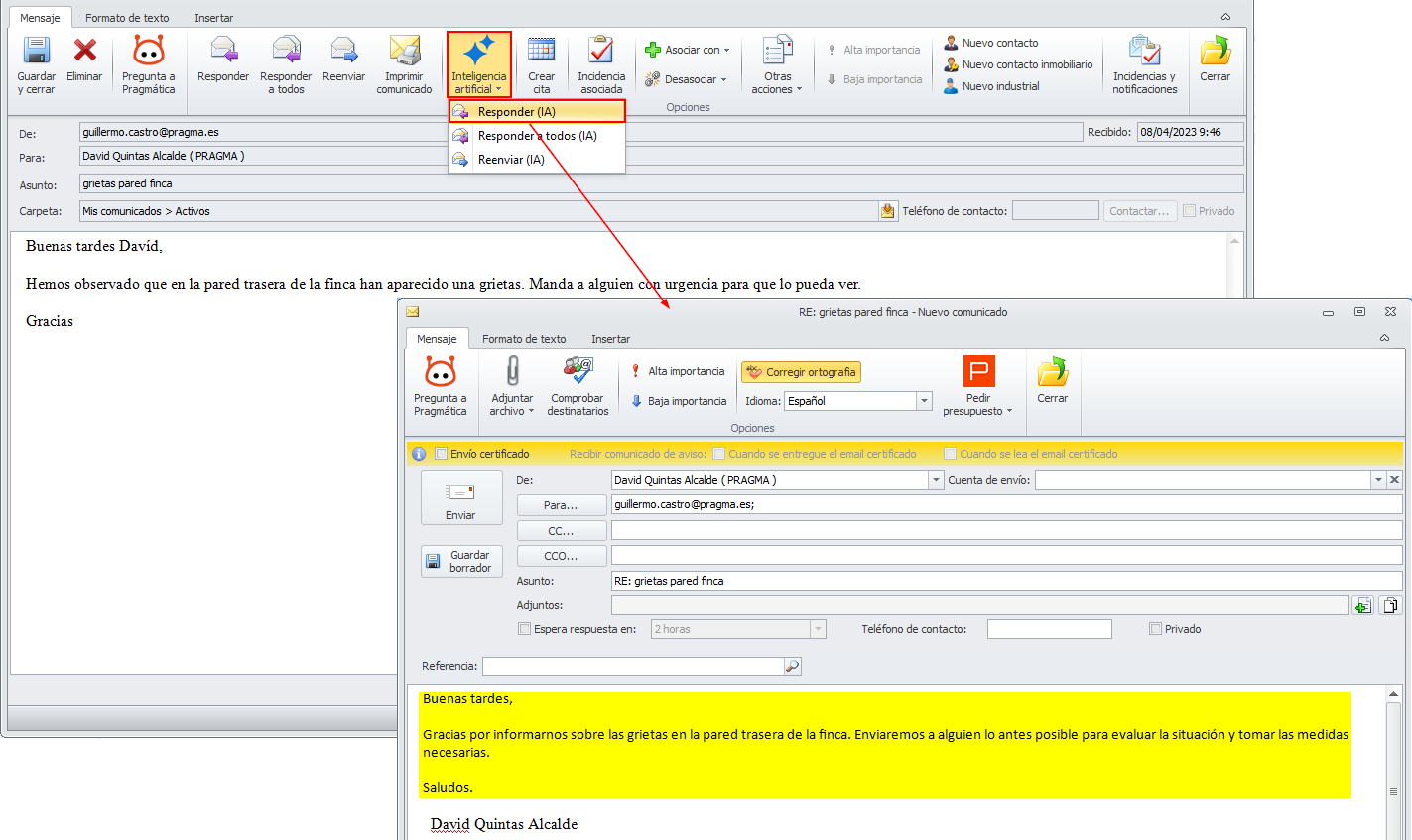
Task: Delete the message with Eliminar
Action: 84,60
